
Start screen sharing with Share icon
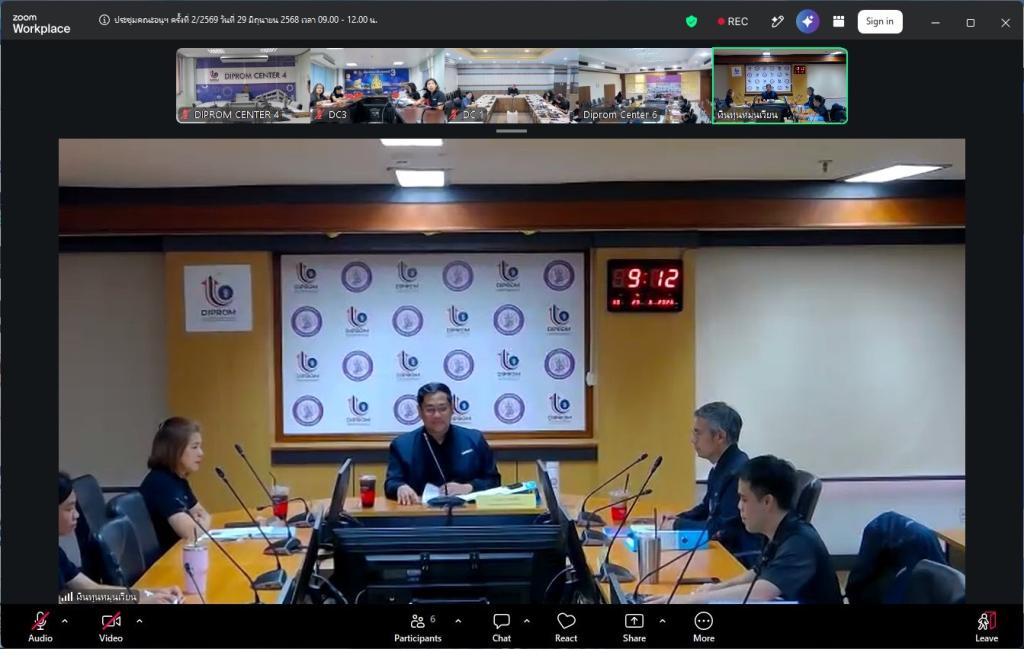click(634, 627)
